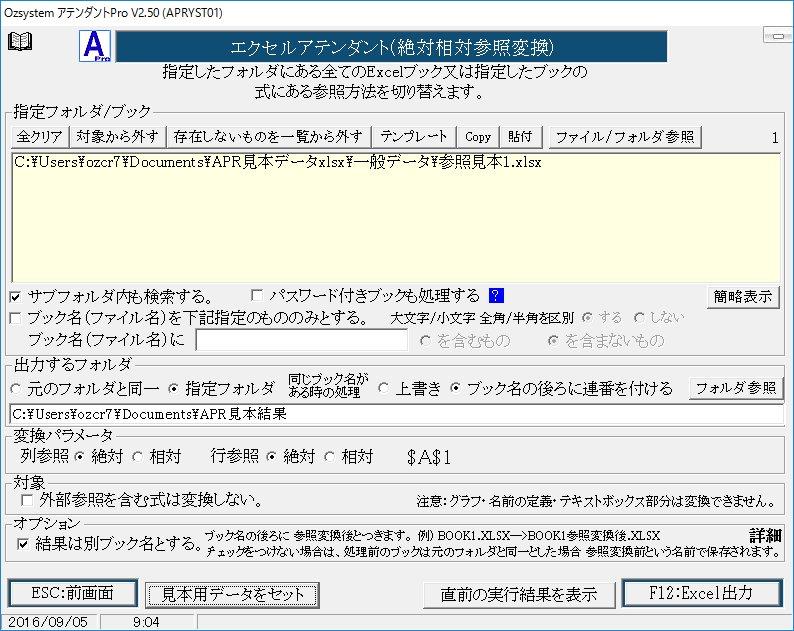Click the エクセルアテンダント(絶対相対参照変換) title banner
Viewport: 794px width, 631px height.
click(392, 47)
